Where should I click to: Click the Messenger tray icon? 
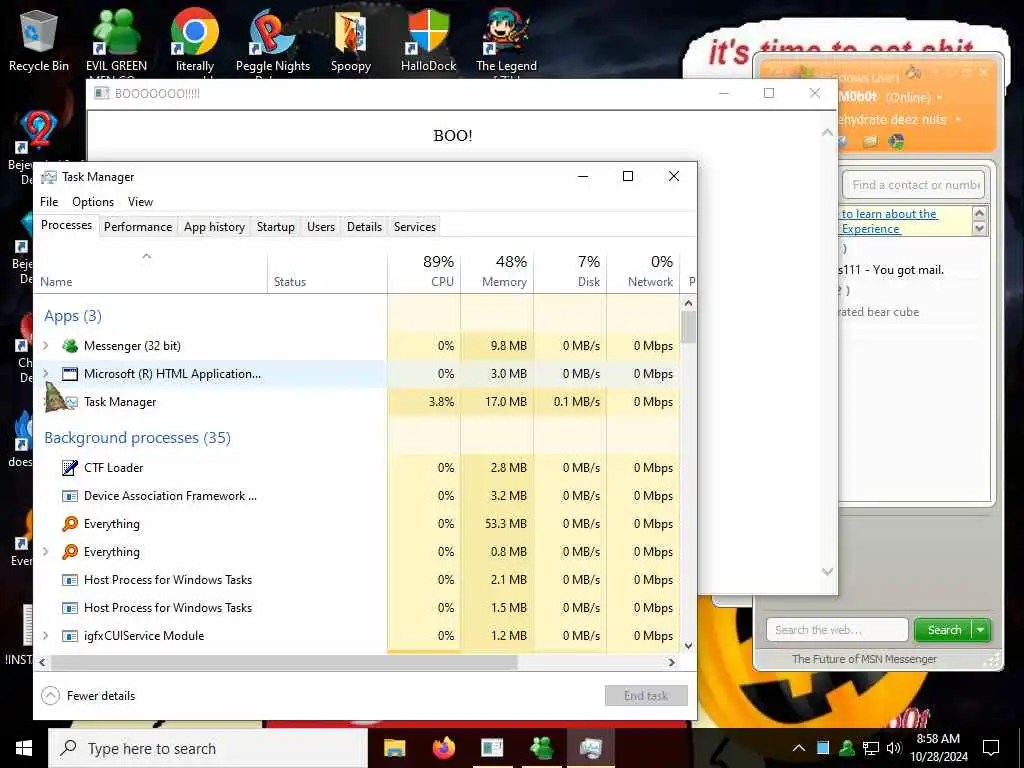click(847, 748)
